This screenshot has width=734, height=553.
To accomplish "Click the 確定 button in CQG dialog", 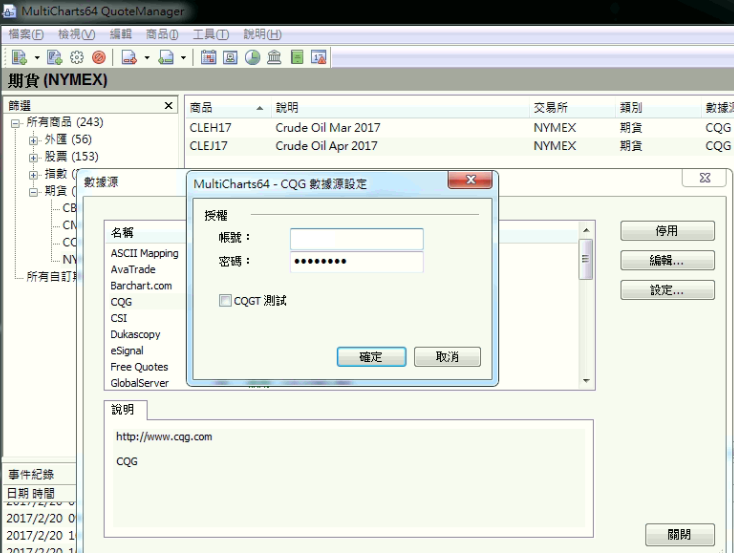I will pos(371,357).
